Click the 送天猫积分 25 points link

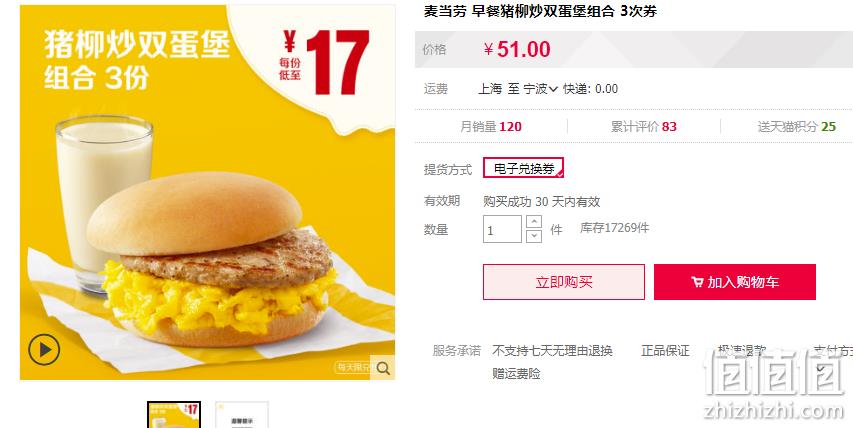pyautogui.click(x=796, y=127)
